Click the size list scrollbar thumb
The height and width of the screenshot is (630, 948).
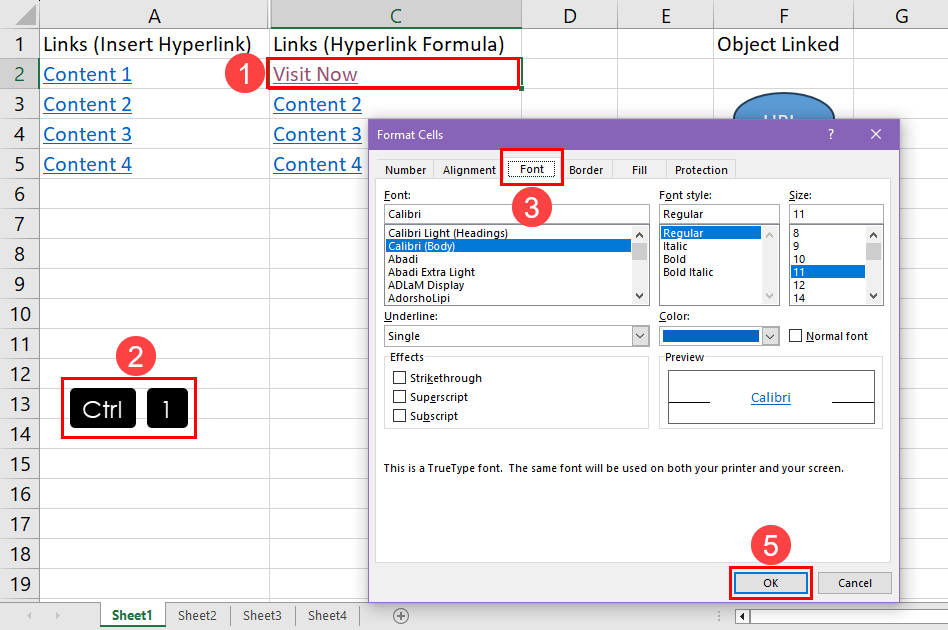(873, 252)
